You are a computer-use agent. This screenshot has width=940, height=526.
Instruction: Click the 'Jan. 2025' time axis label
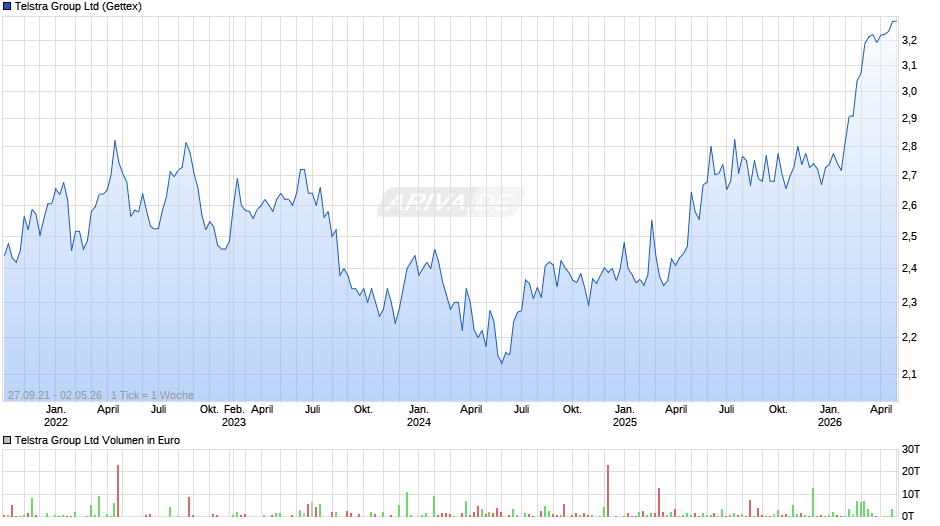pos(624,416)
